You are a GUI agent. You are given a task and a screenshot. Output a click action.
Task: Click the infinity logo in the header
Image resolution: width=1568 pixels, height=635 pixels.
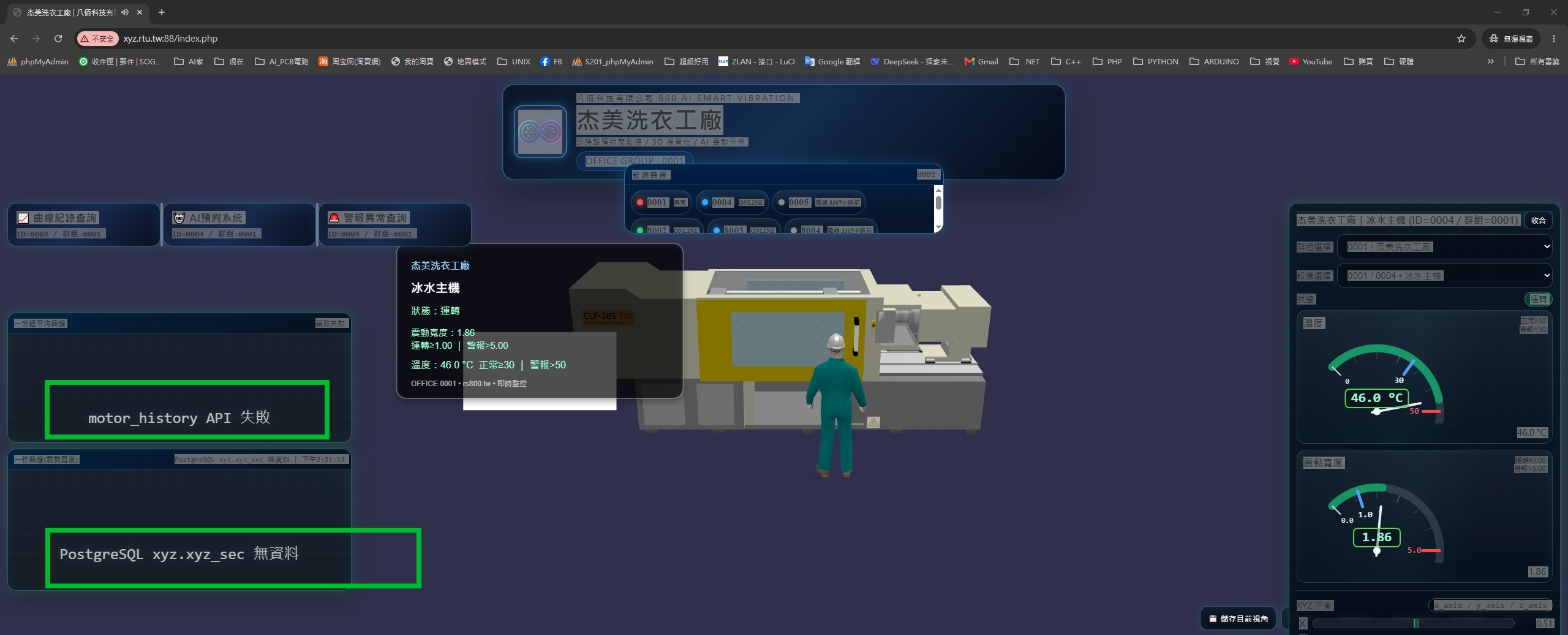point(540,132)
